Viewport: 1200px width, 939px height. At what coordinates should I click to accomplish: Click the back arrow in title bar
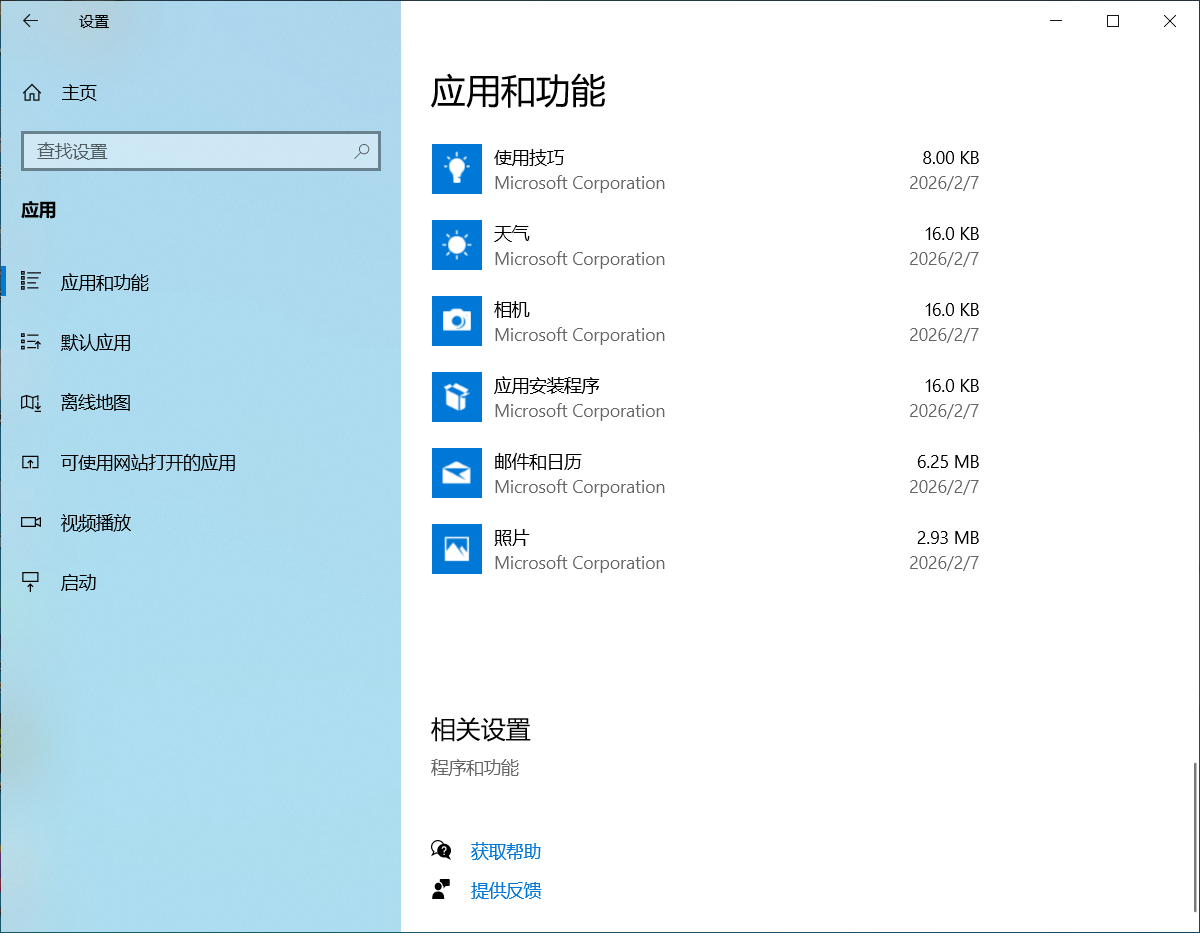coord(30,21)
